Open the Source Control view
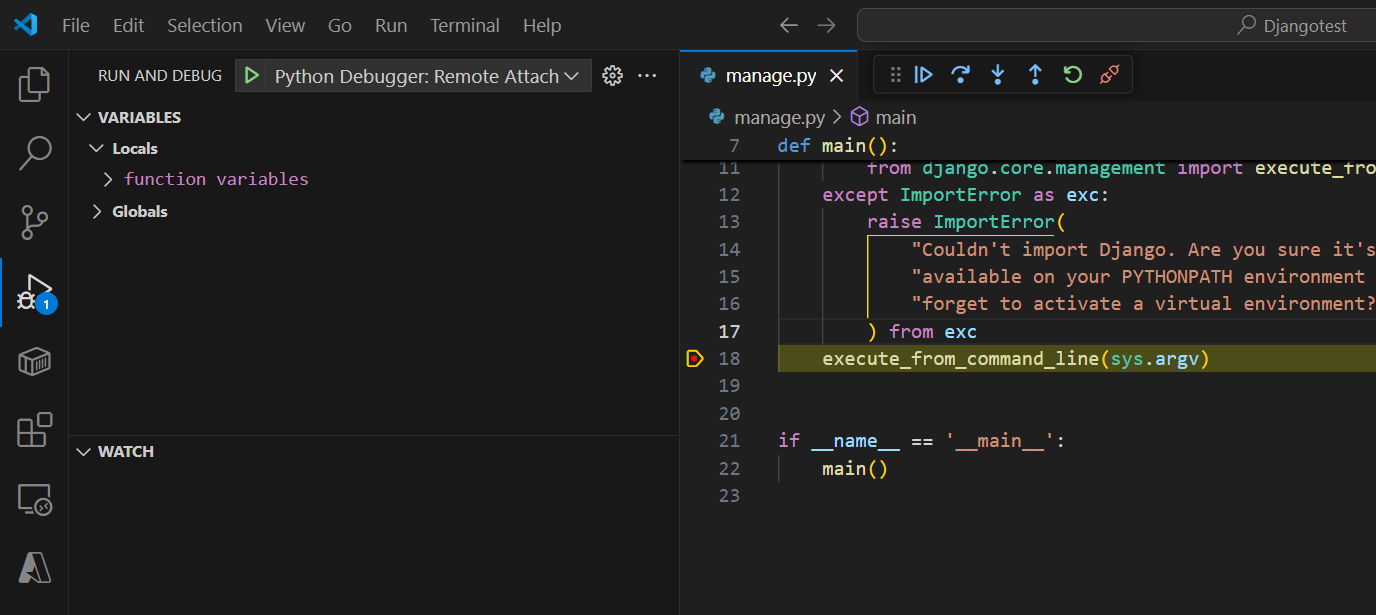Screen dimensions: 1376x615 tap(33, 222)
